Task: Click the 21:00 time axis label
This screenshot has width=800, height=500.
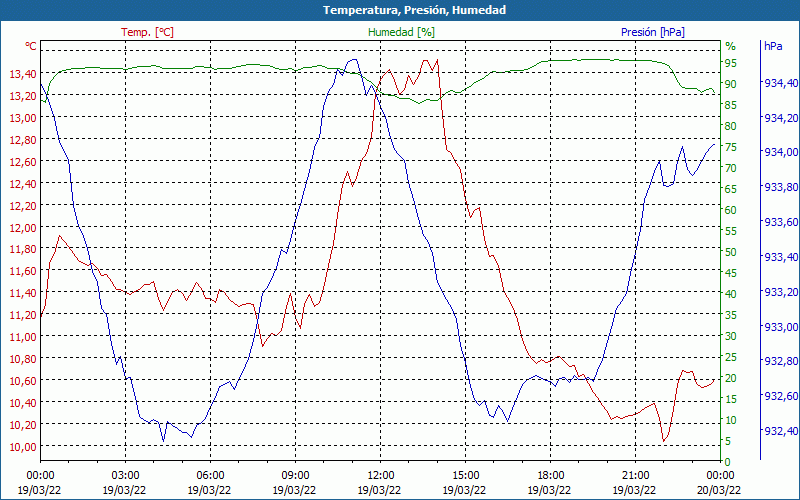Action: pyautogui.click(x=635, y=476)
